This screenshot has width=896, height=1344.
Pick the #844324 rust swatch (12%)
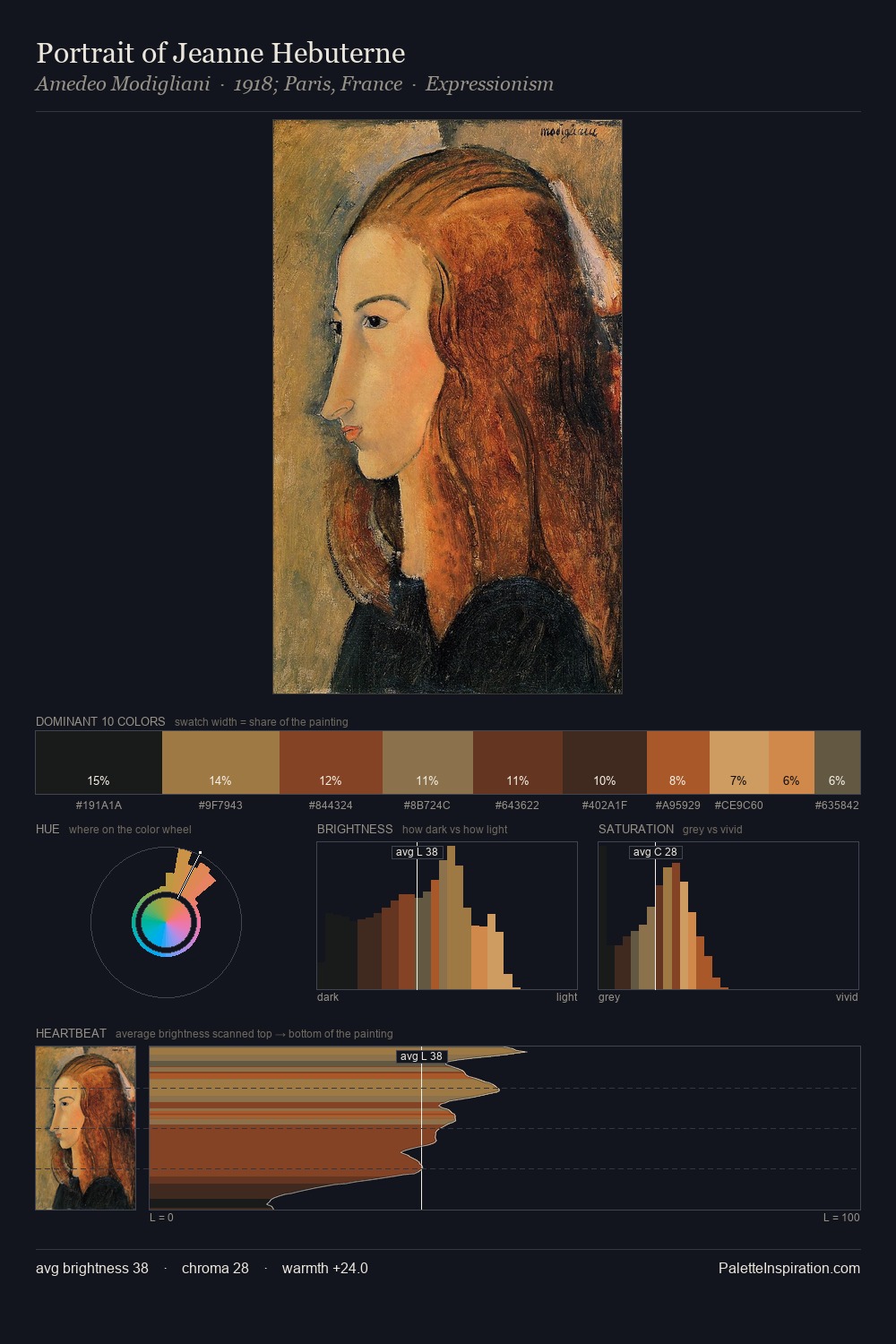click(331, 762)
